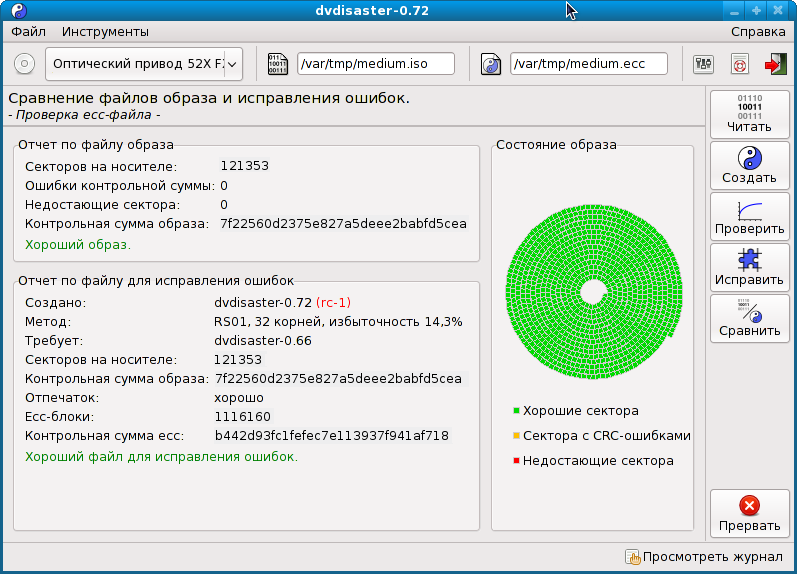The height and width of the screenshot is (574, 797).
Task: Open preferences settings toolbar icon
Action: point(703,64)
